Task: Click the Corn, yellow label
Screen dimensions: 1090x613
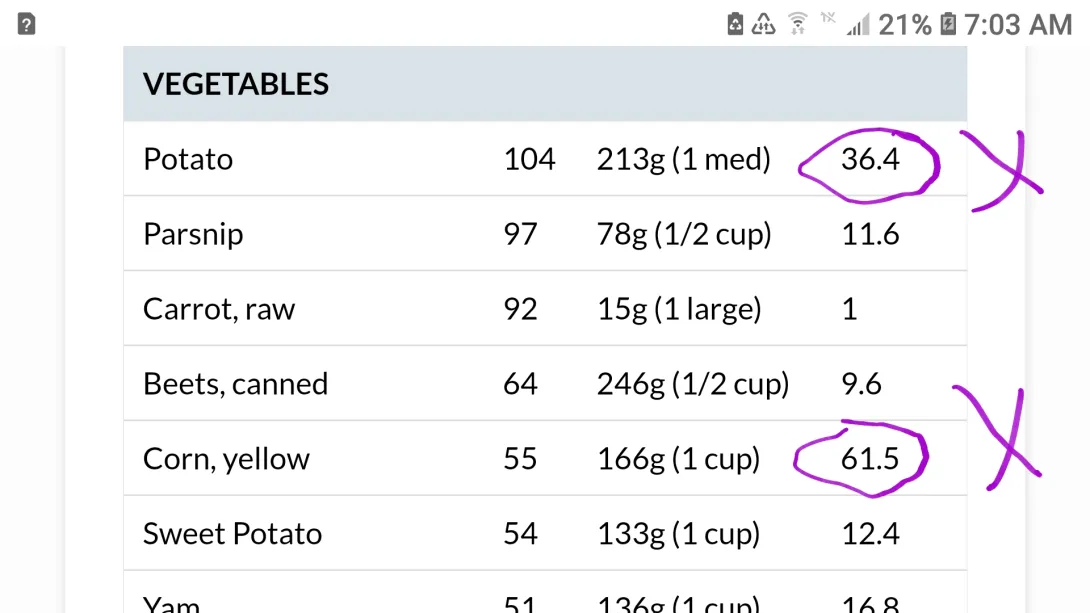Action: (x=226, y=459)
